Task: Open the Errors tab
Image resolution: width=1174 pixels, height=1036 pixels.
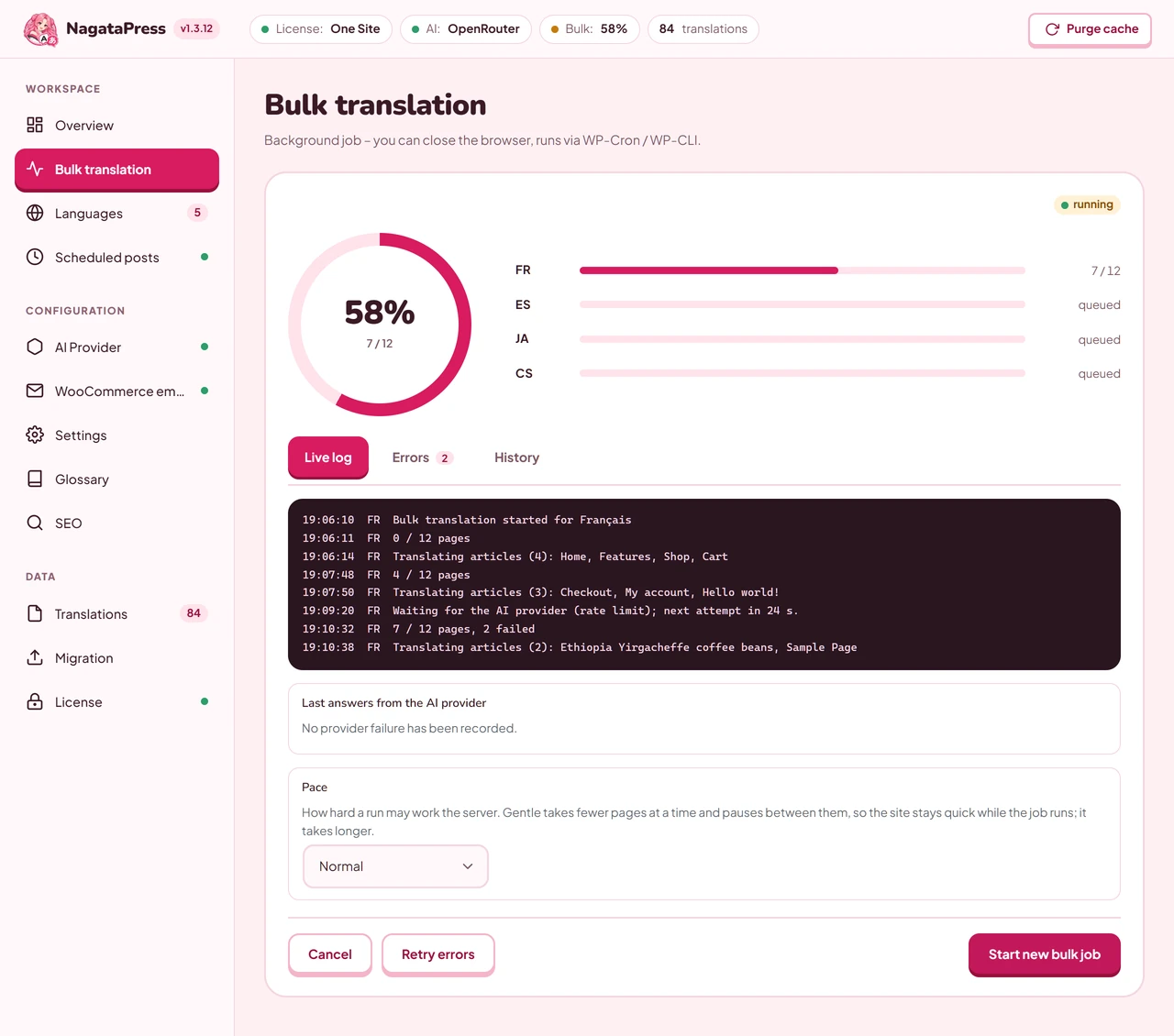Action: click(422, 457)
